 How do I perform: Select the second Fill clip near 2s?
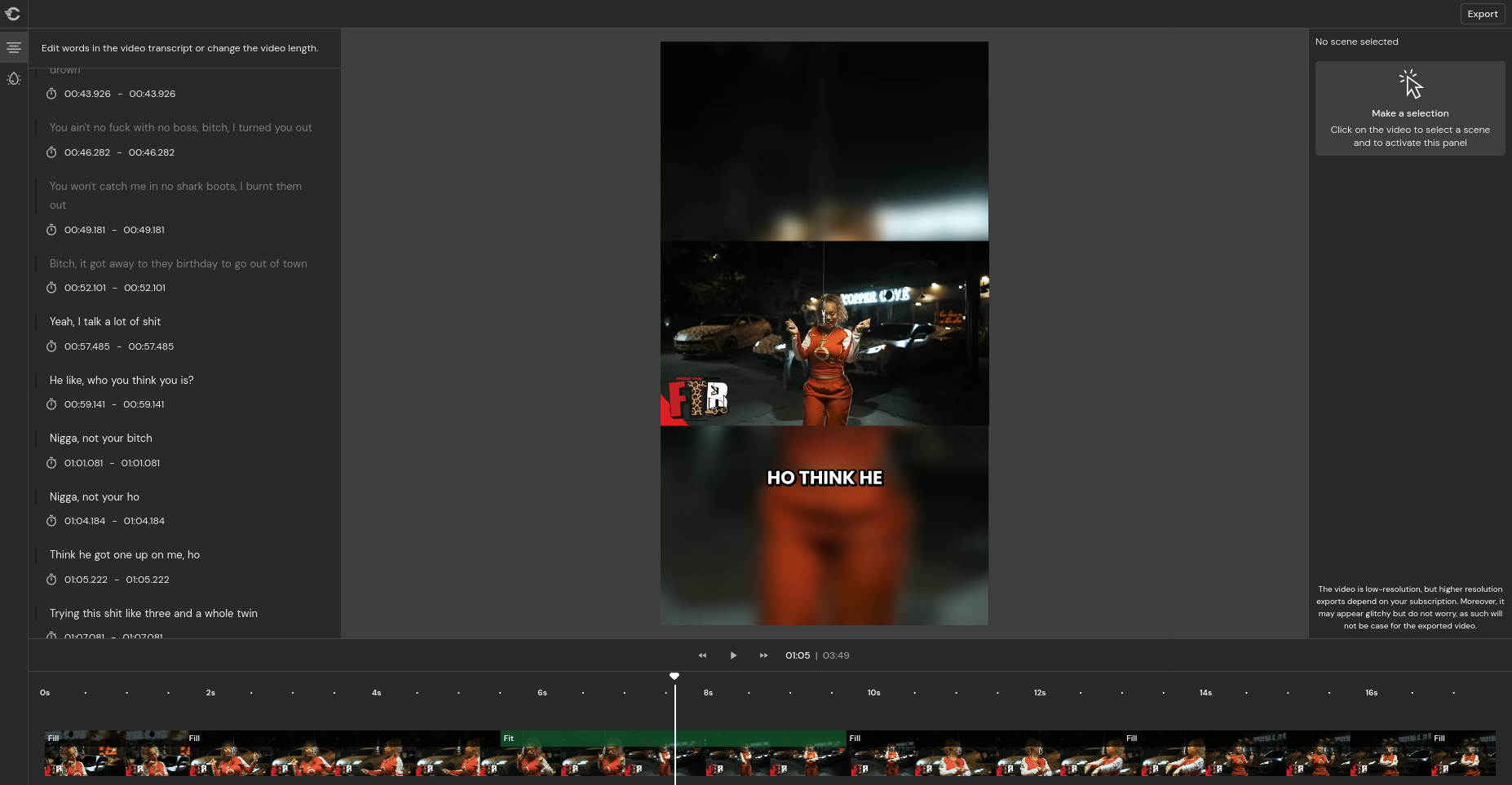343,754
